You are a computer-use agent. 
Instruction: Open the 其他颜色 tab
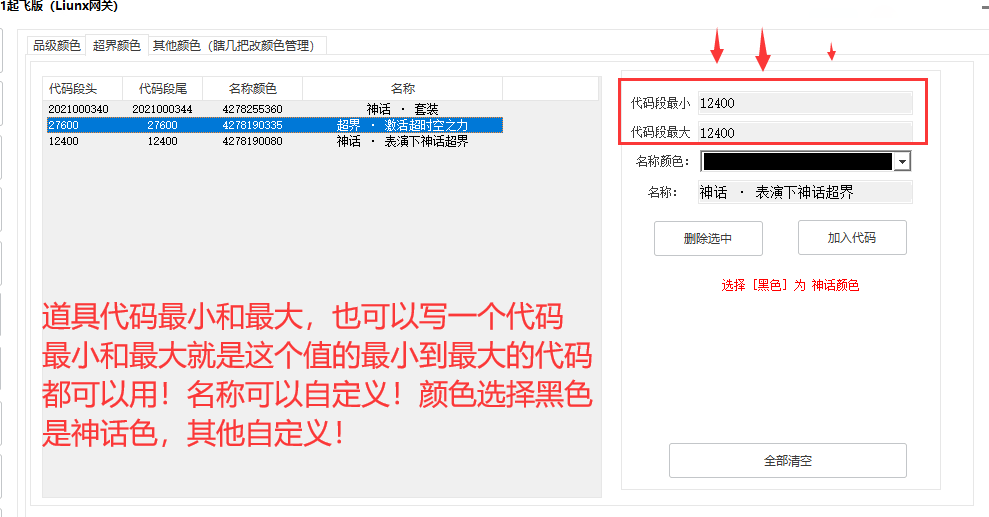click(237, 45)
